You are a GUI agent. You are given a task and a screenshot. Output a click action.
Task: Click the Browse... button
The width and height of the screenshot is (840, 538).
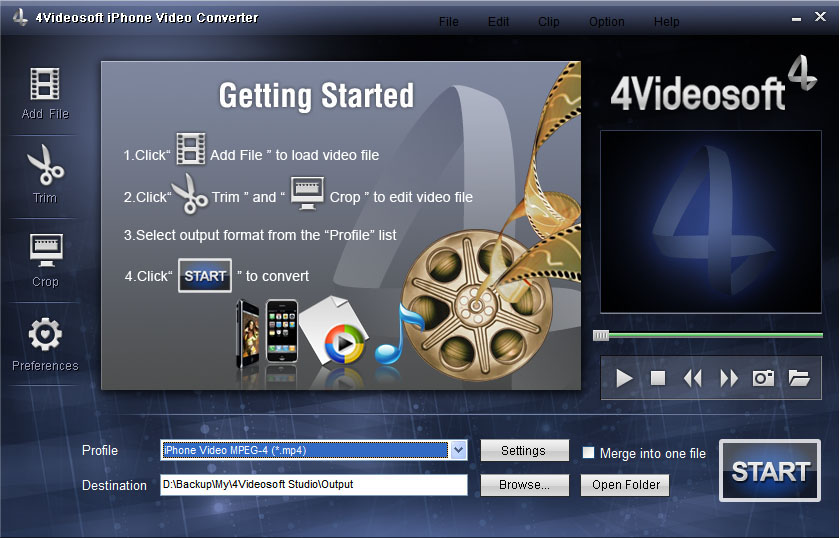click(x=524, y=485)
